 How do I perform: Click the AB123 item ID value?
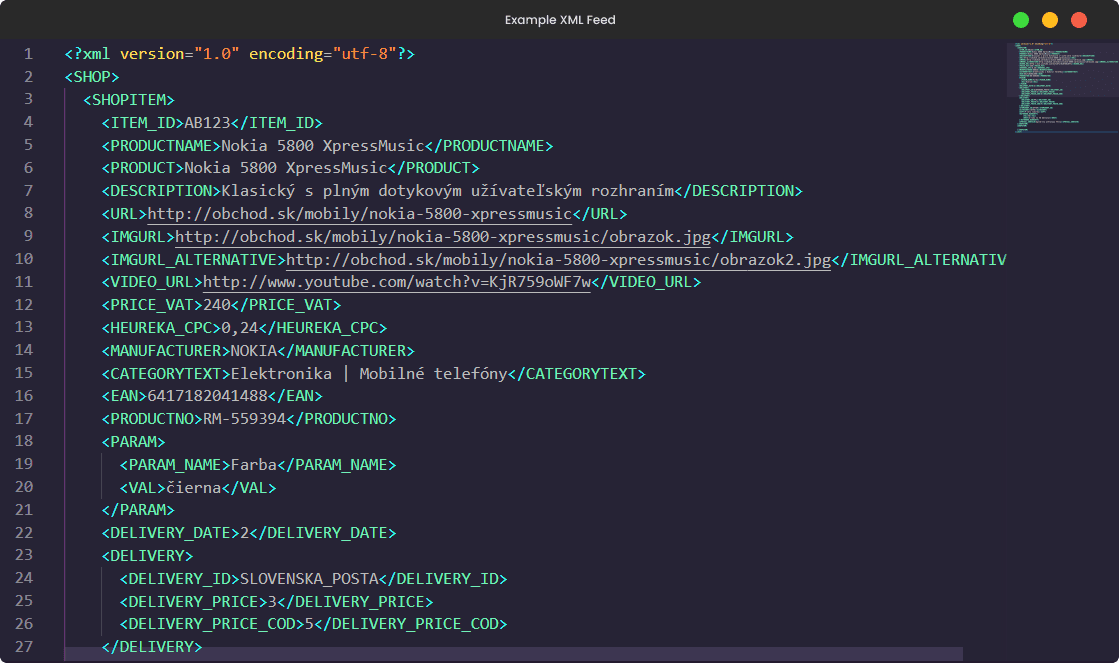[x=207, y=123]
